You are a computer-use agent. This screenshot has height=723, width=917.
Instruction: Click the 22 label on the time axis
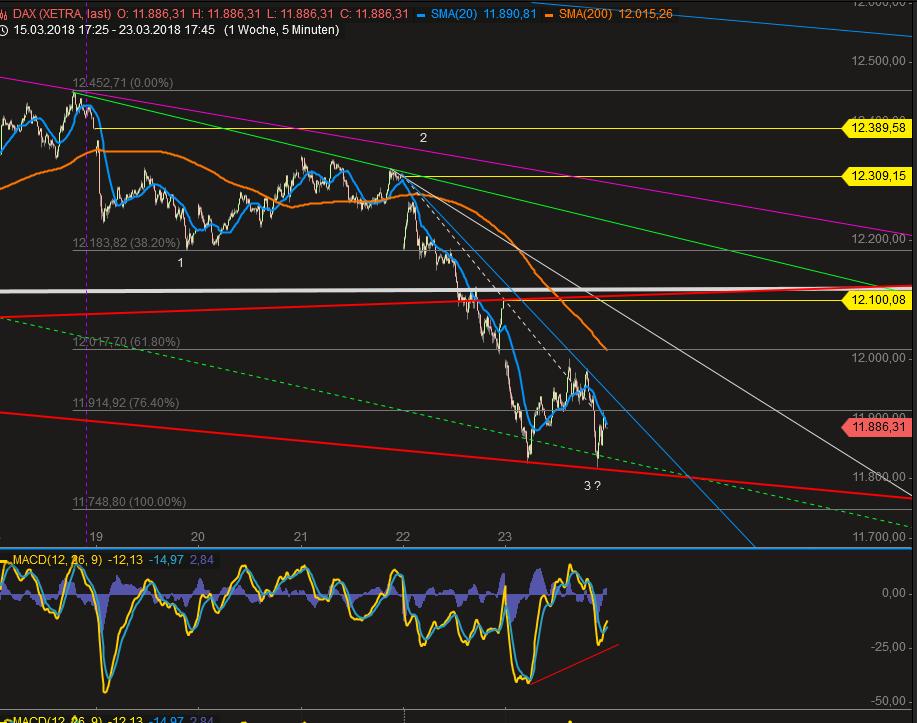[402, 537]
